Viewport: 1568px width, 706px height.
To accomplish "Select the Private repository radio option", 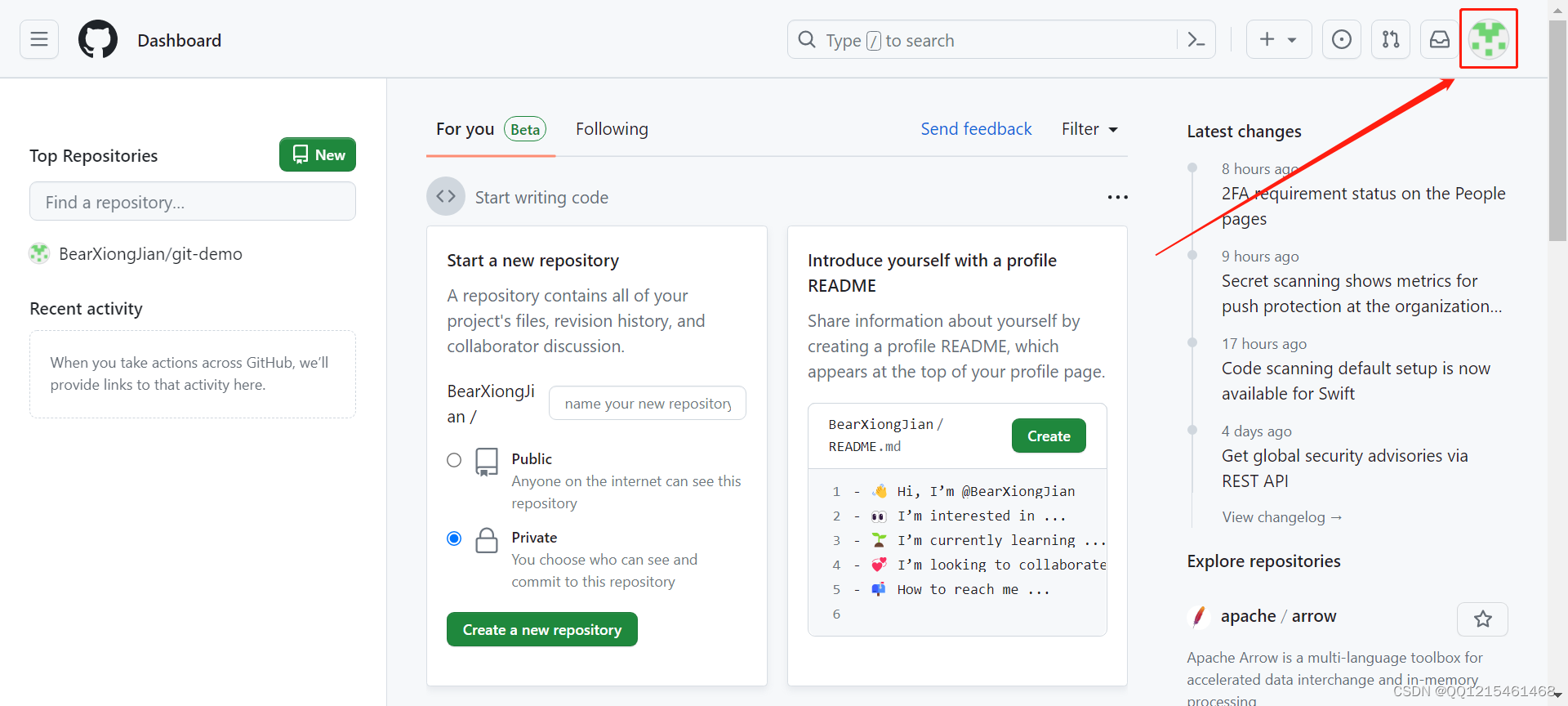I will 454,538.
